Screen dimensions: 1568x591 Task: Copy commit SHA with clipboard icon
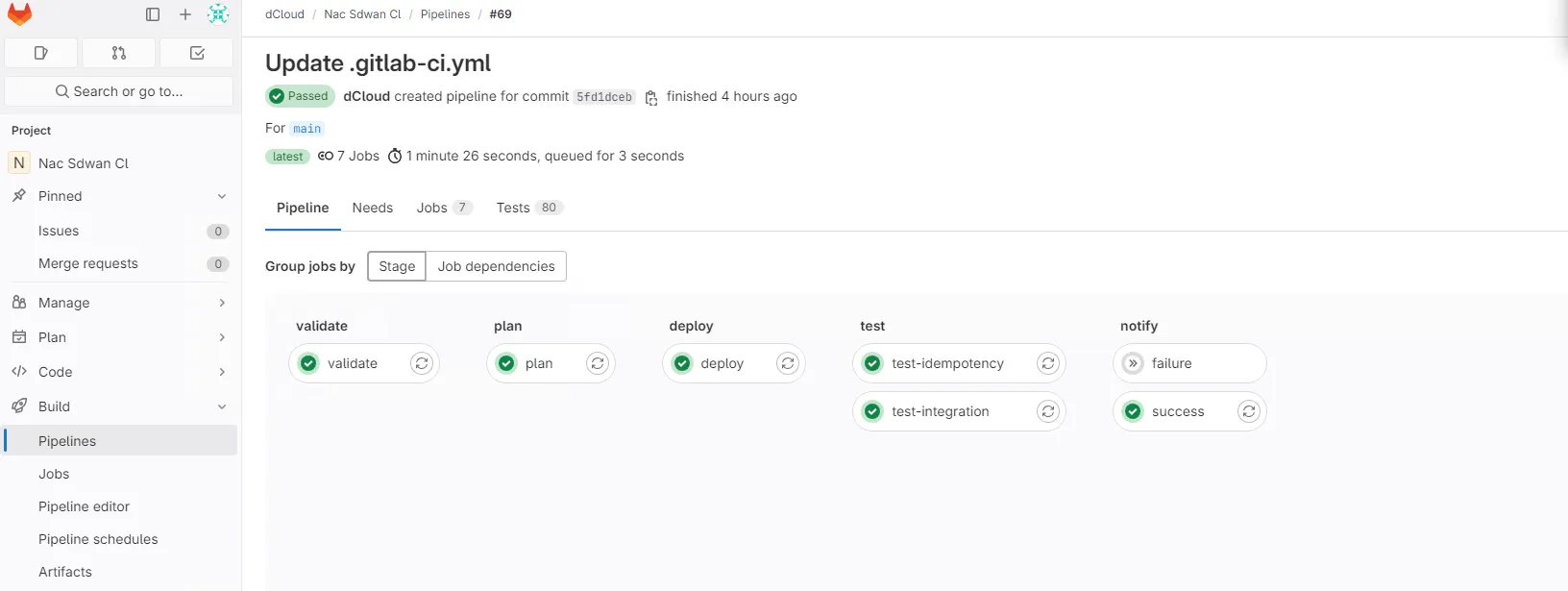click(x=651, y=97)
